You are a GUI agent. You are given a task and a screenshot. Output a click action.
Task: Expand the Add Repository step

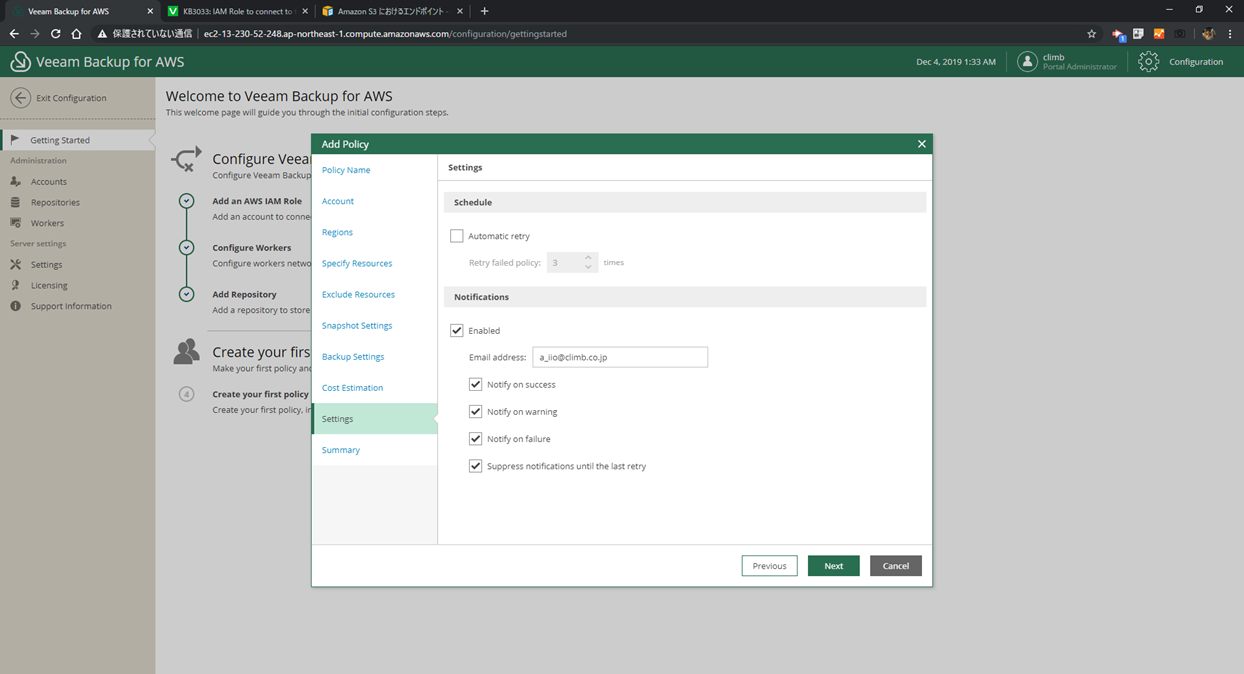[186, 294]
